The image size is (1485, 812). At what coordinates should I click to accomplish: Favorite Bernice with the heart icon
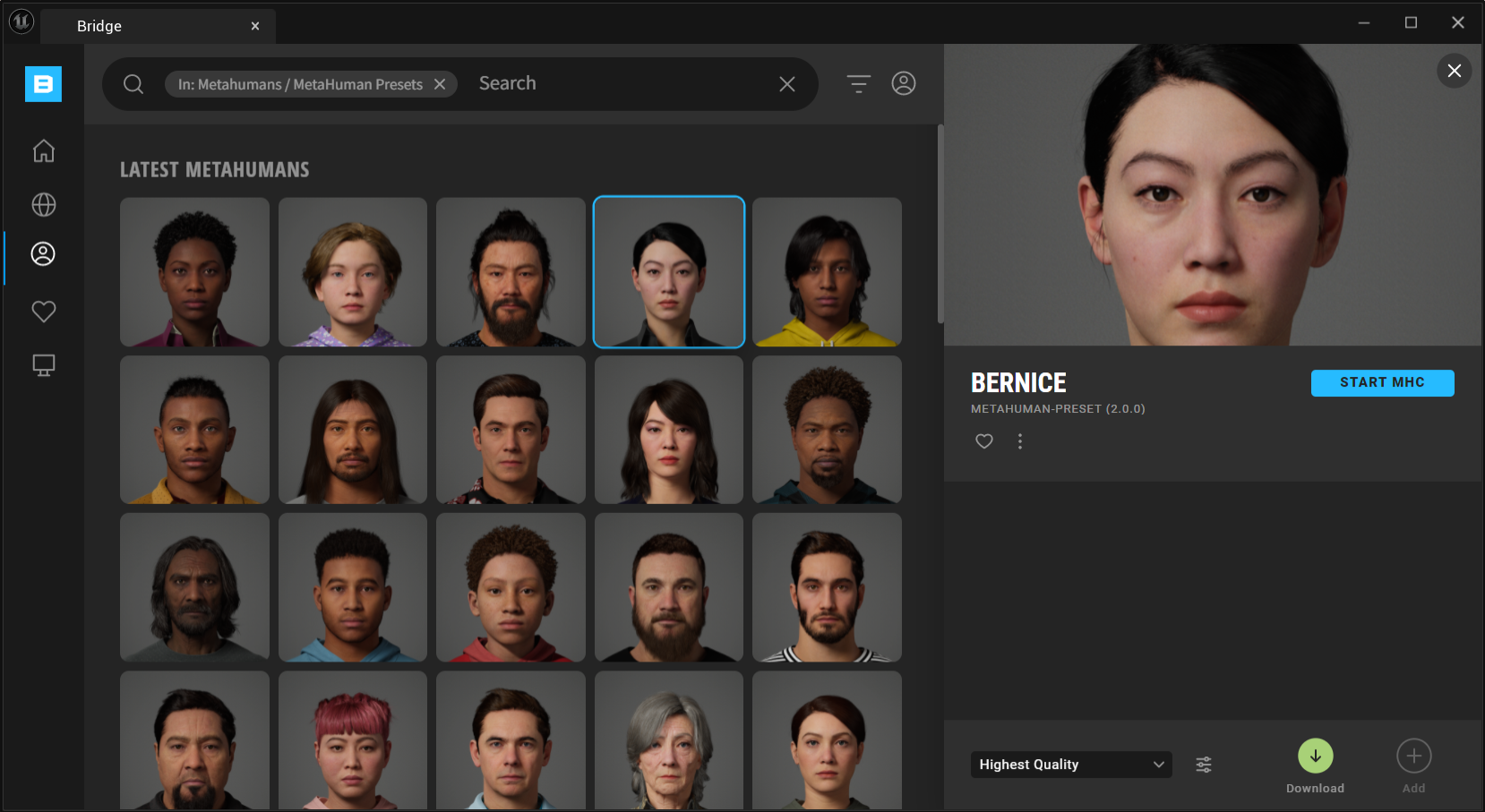tap(984, 441)
